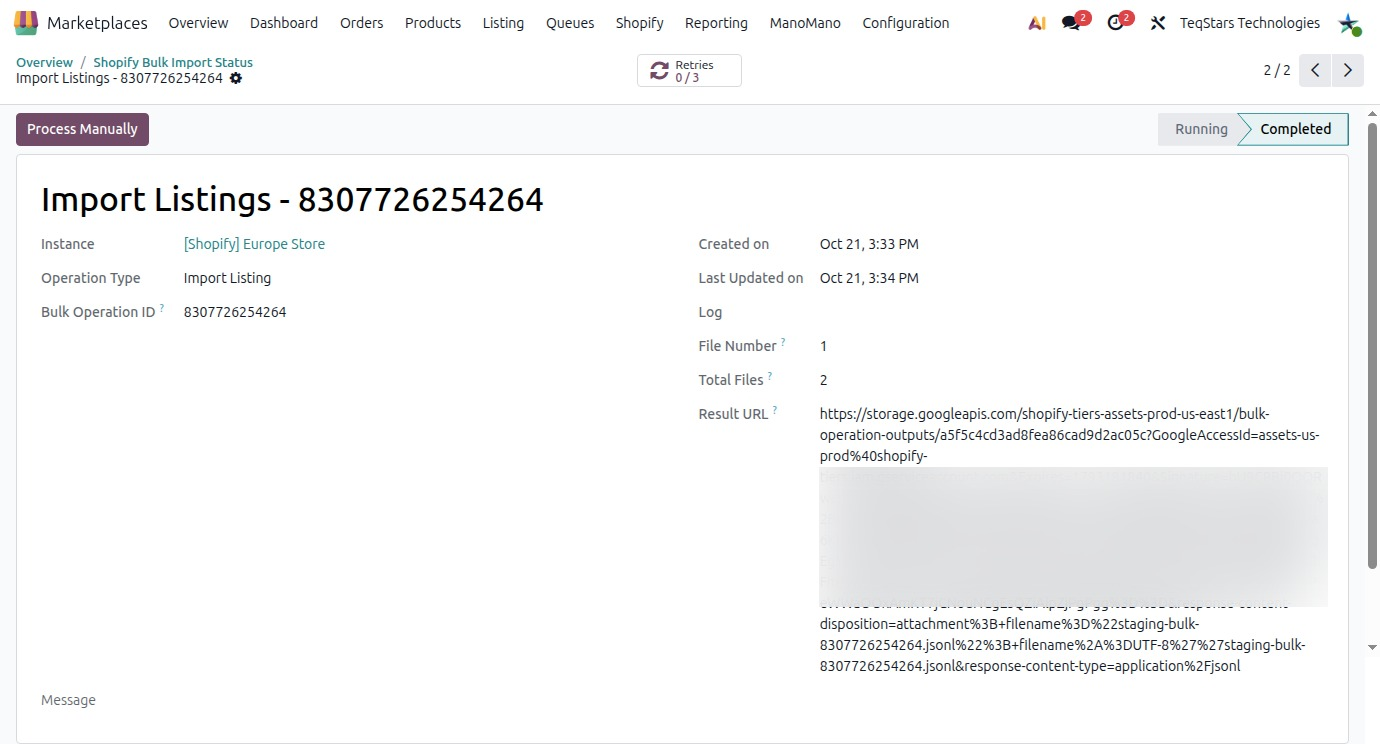Open the Orders menu

[x=362, y=23]
